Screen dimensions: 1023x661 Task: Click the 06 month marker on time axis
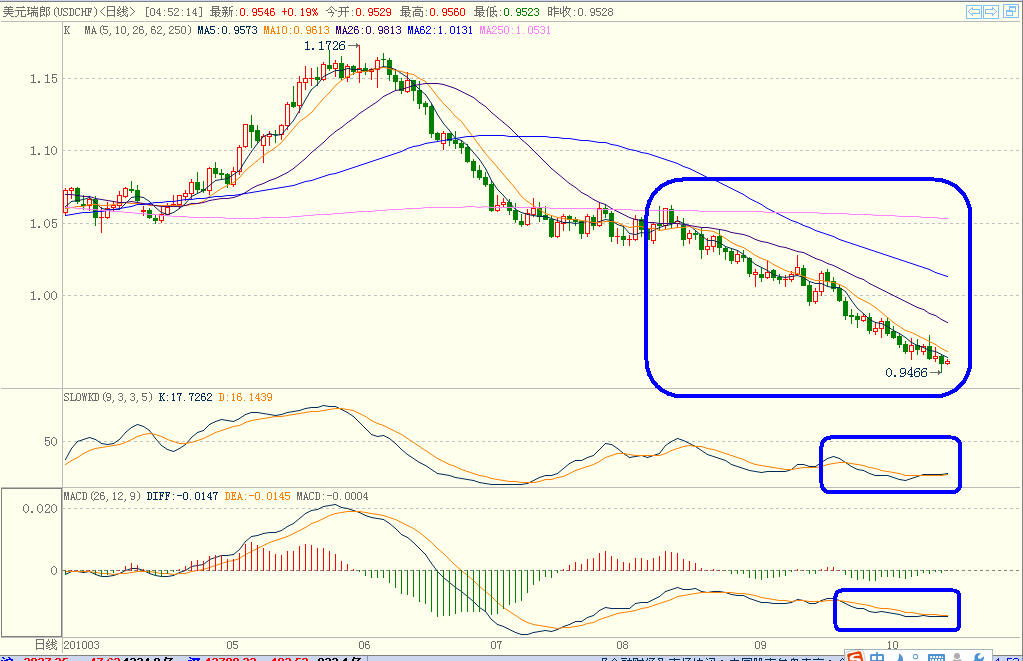[364, 645]
